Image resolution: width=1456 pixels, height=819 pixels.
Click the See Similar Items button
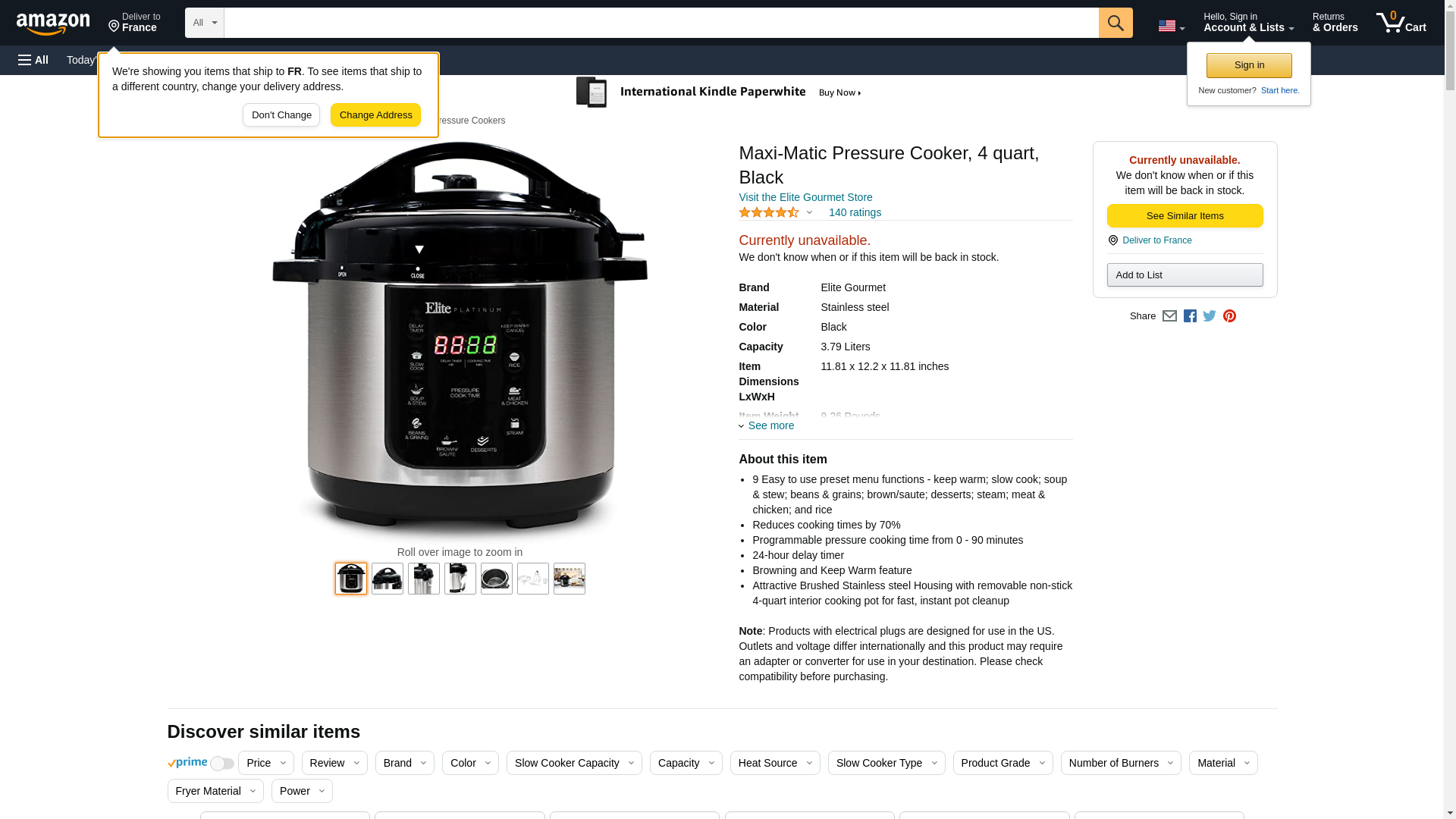point(1185,216)
